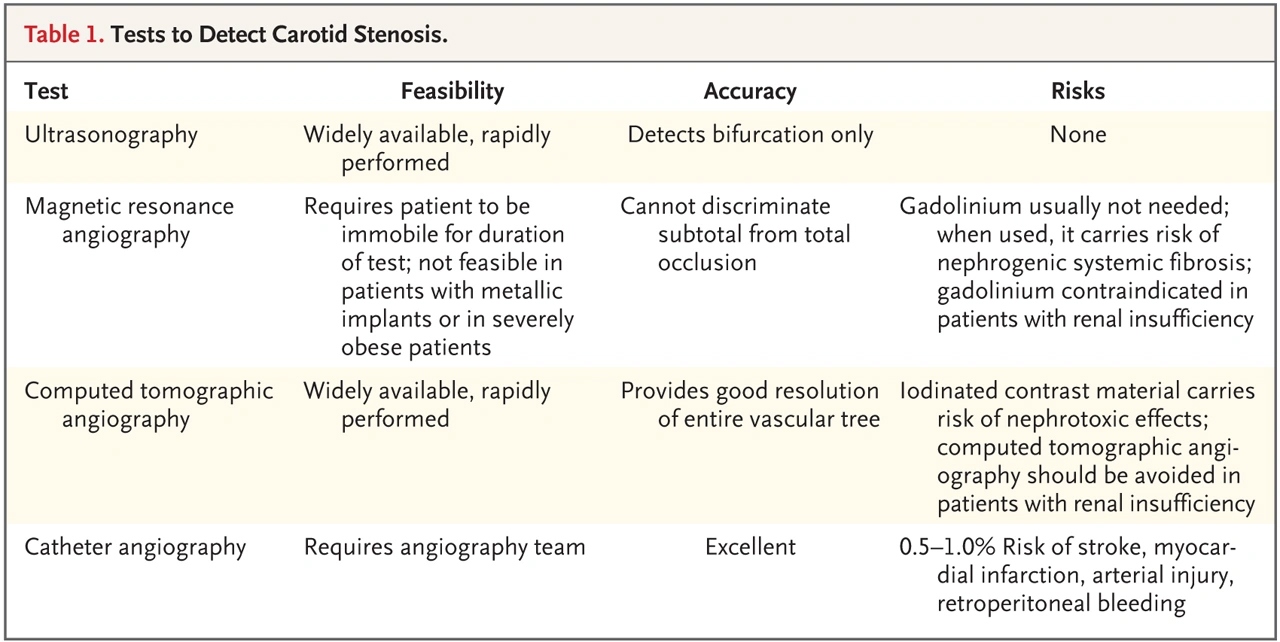Click the '0.5–1.0% Risk of stroke' cell
The width and height of the screenshot is (1280, 642).
click(1069, 576)
